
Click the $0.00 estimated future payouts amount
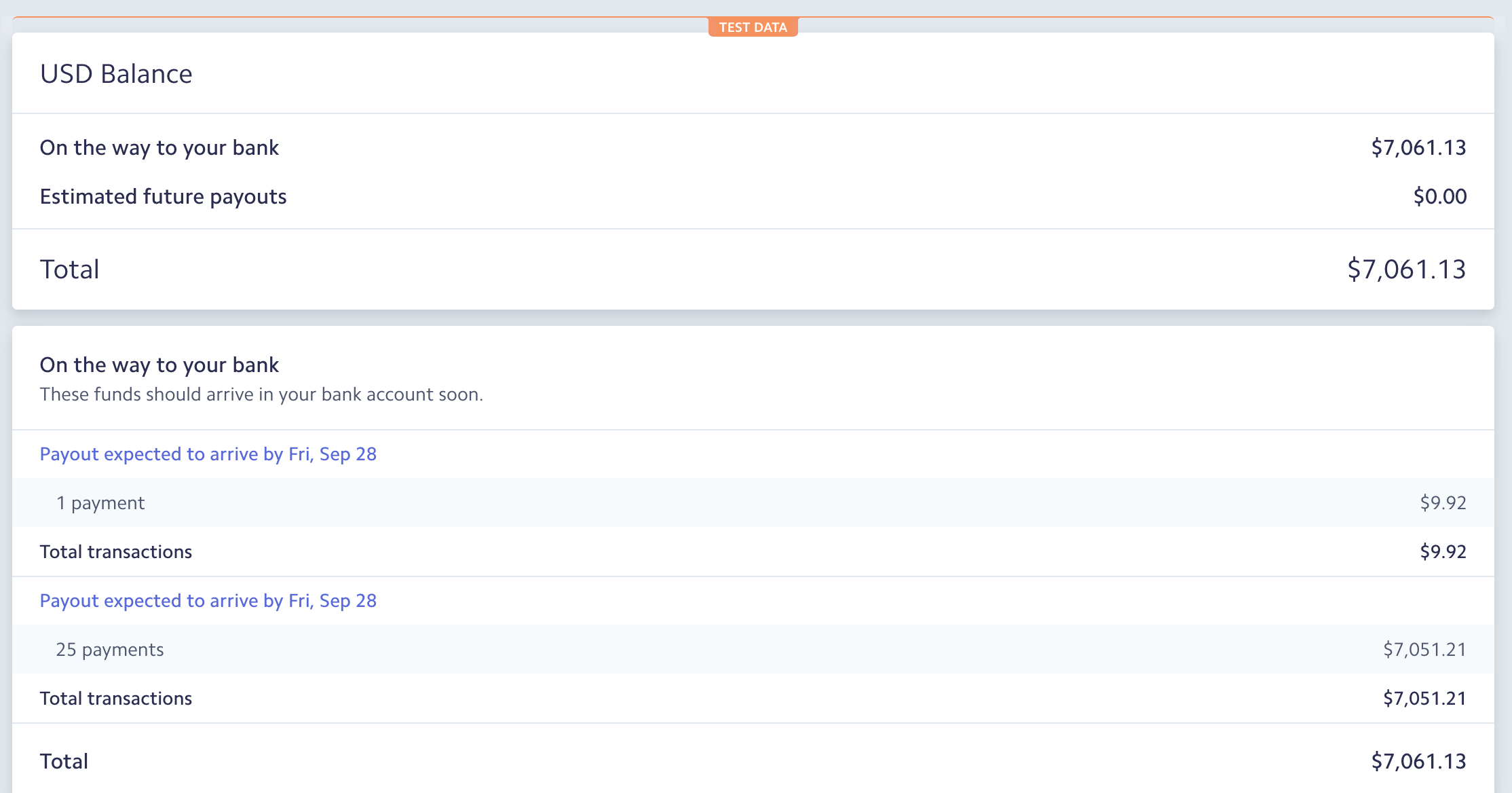pos(1439,197)
